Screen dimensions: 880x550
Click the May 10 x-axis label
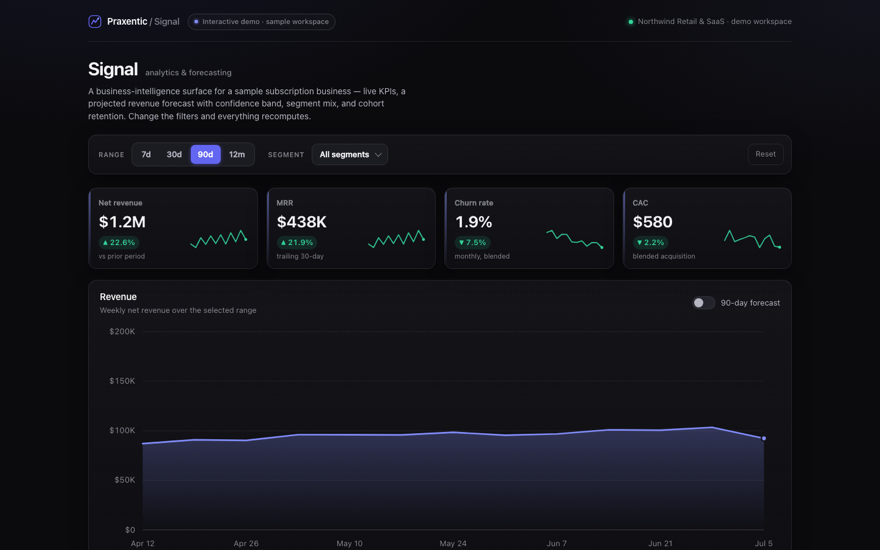coord(349,543)
